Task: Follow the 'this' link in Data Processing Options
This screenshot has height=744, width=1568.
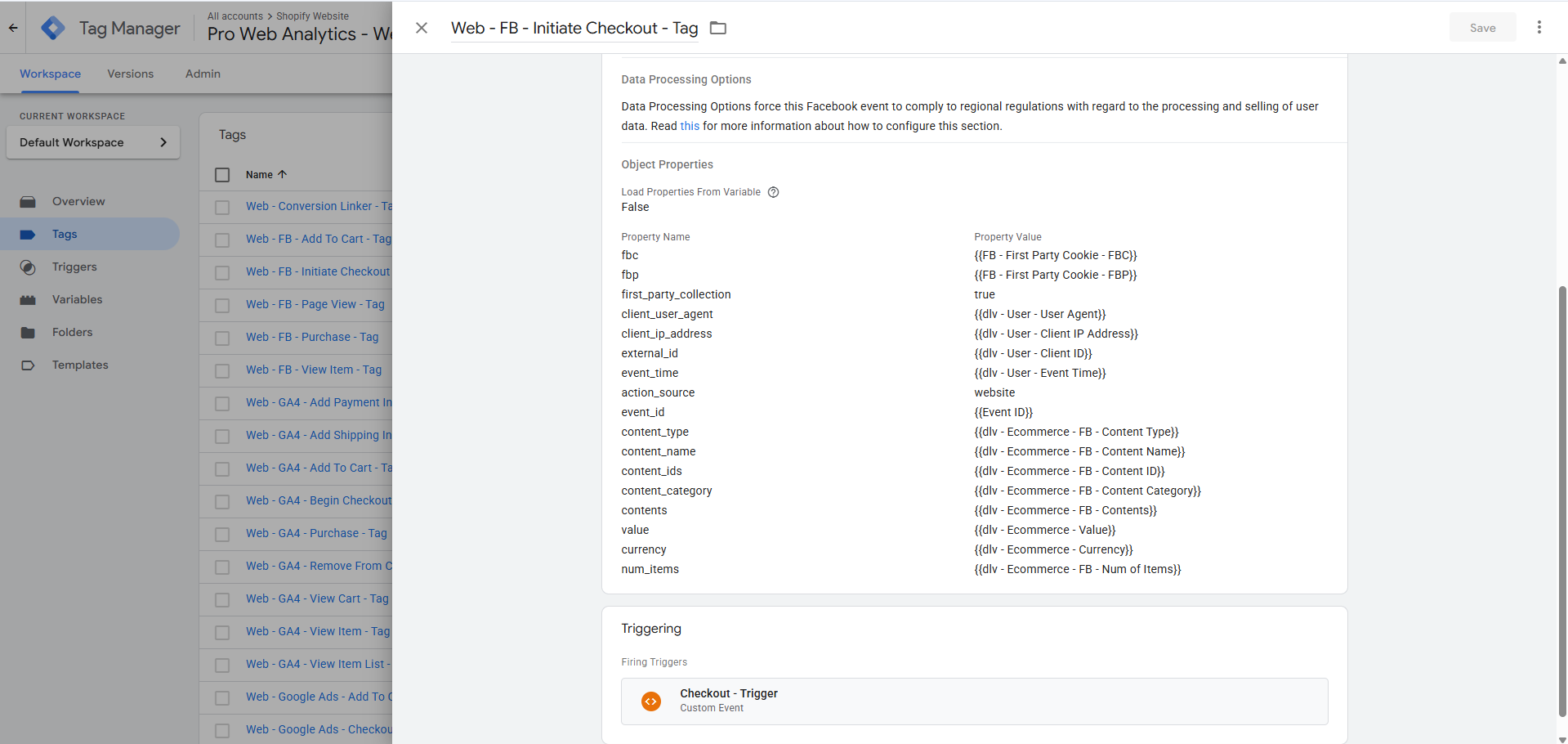Action: (x=690, y=126)
